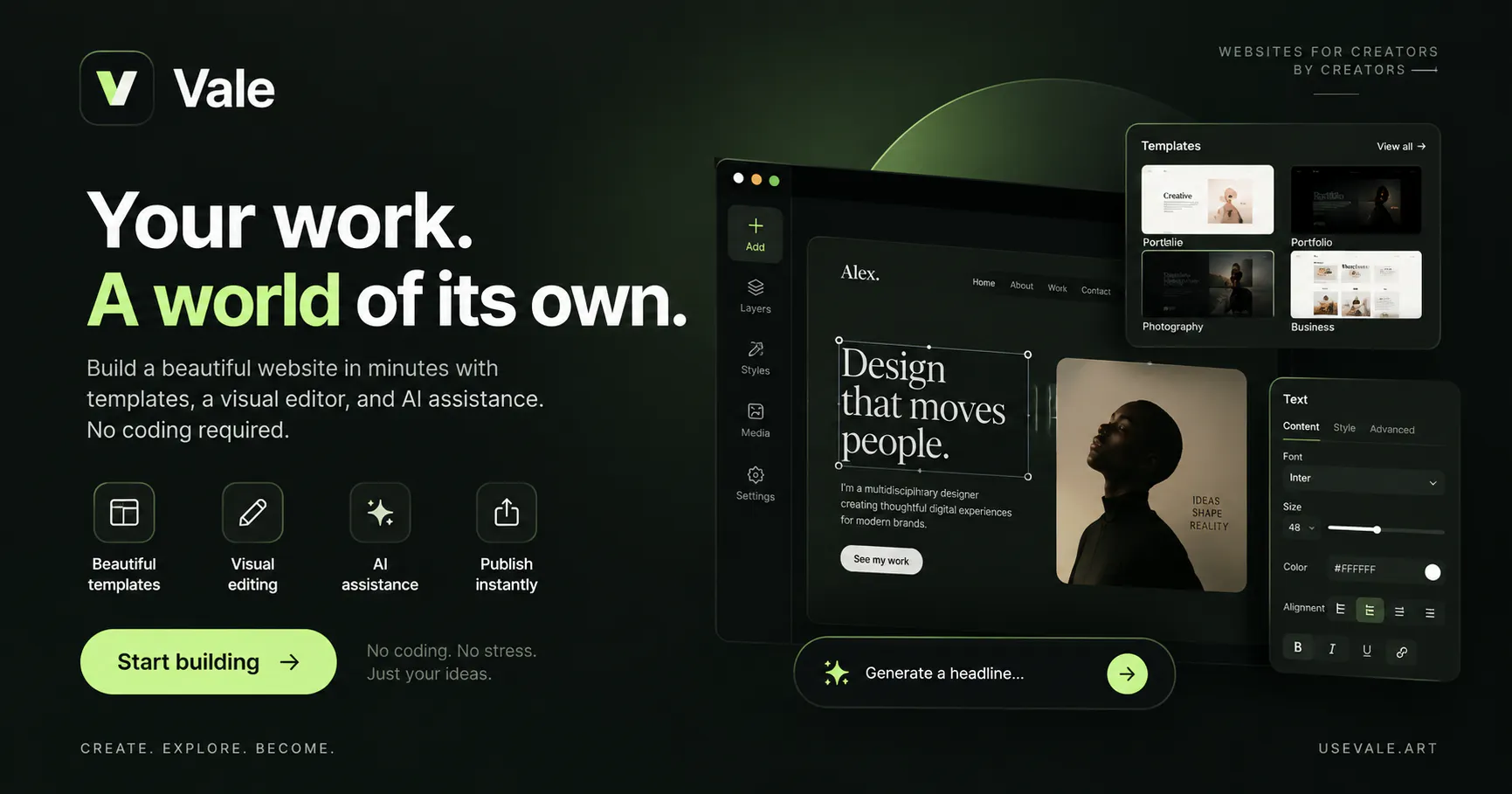Insert a link with the chain icon
Viewport: 1512px width, 794px height.
pyautogui.click(x=1402, y=652)
